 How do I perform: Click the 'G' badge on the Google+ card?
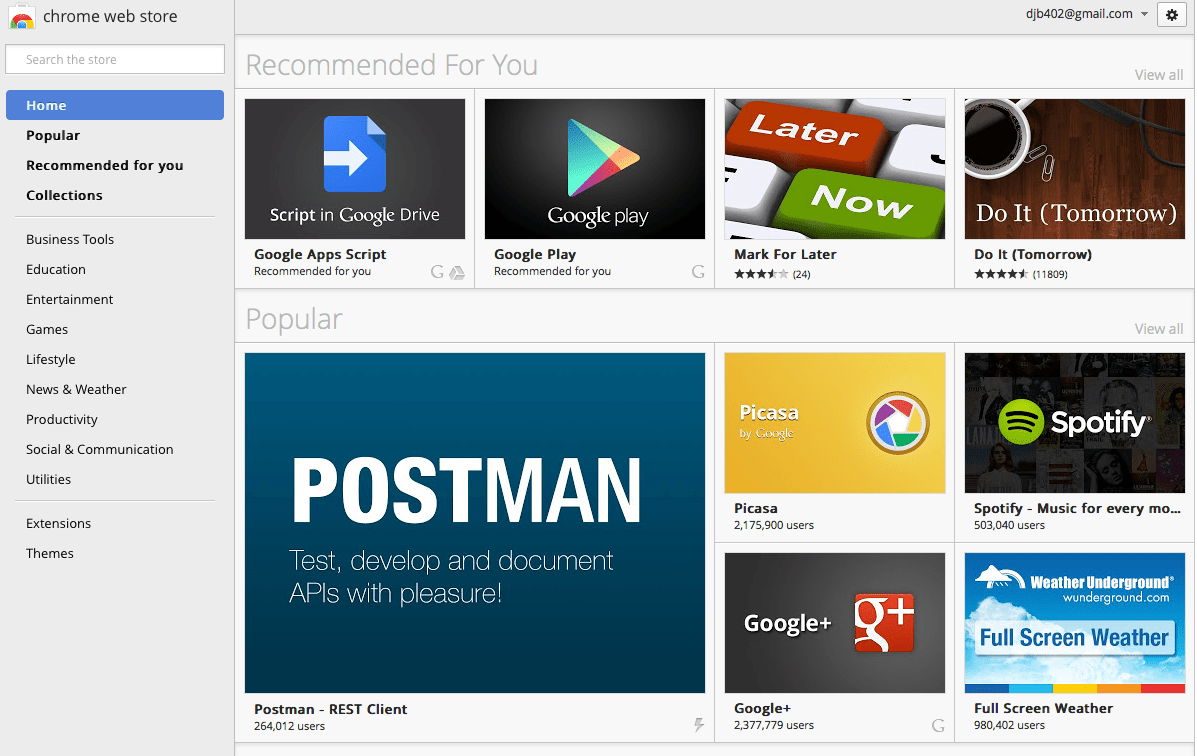(x=938, y=724)
